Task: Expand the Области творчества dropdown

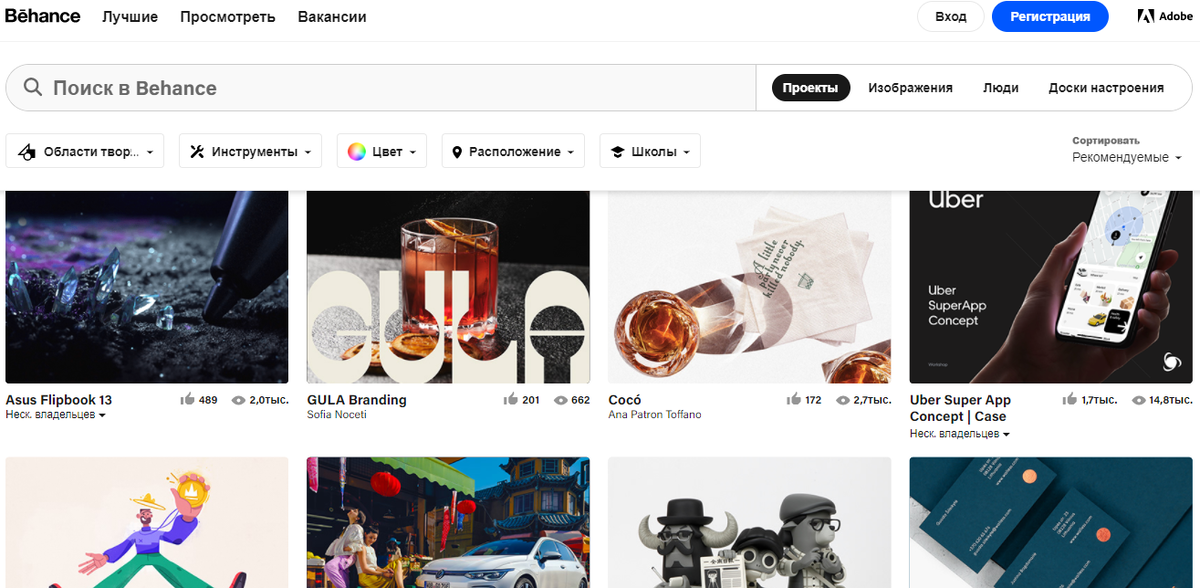Action: coord(85,152)
